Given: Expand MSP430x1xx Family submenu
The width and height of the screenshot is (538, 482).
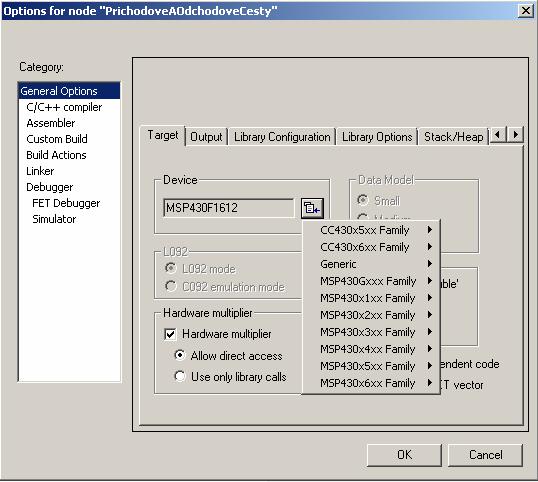Looking at the screenshot, I should 371,298.
